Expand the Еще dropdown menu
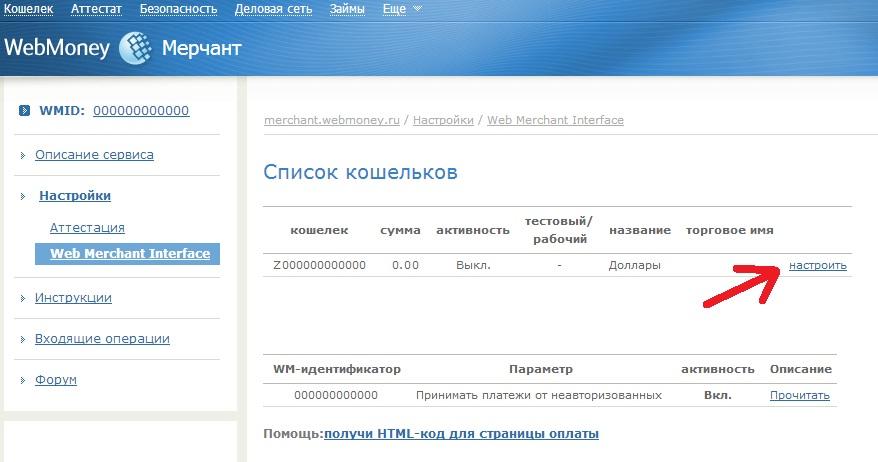The image size is (878, 462). [394, 9]
